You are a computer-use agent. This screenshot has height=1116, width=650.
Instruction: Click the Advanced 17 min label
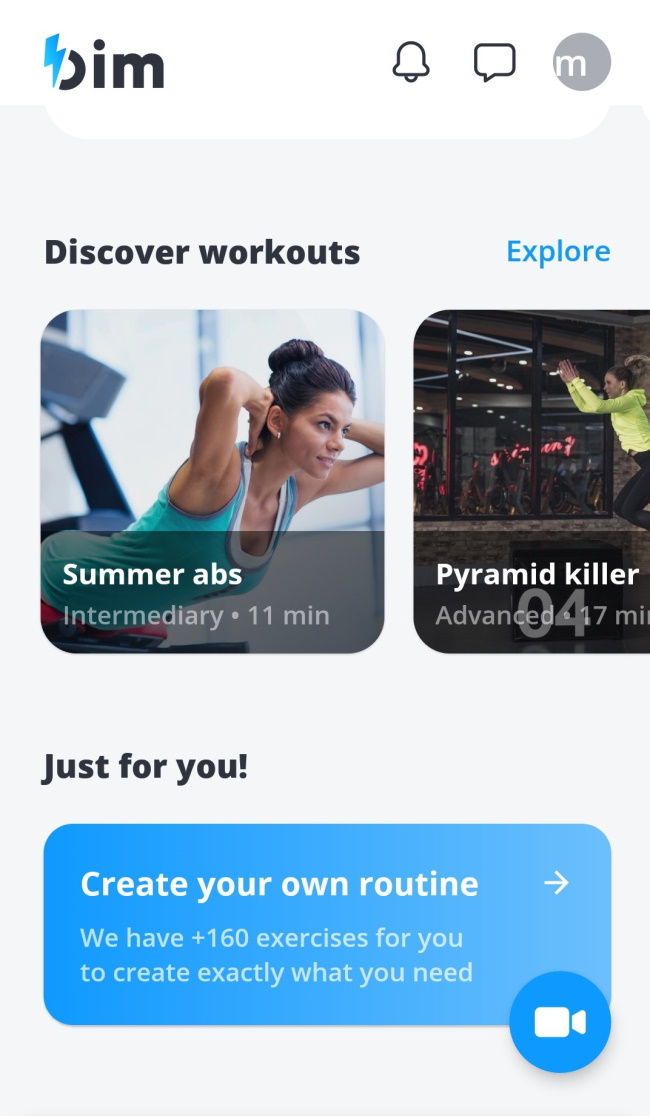point(542,616)
